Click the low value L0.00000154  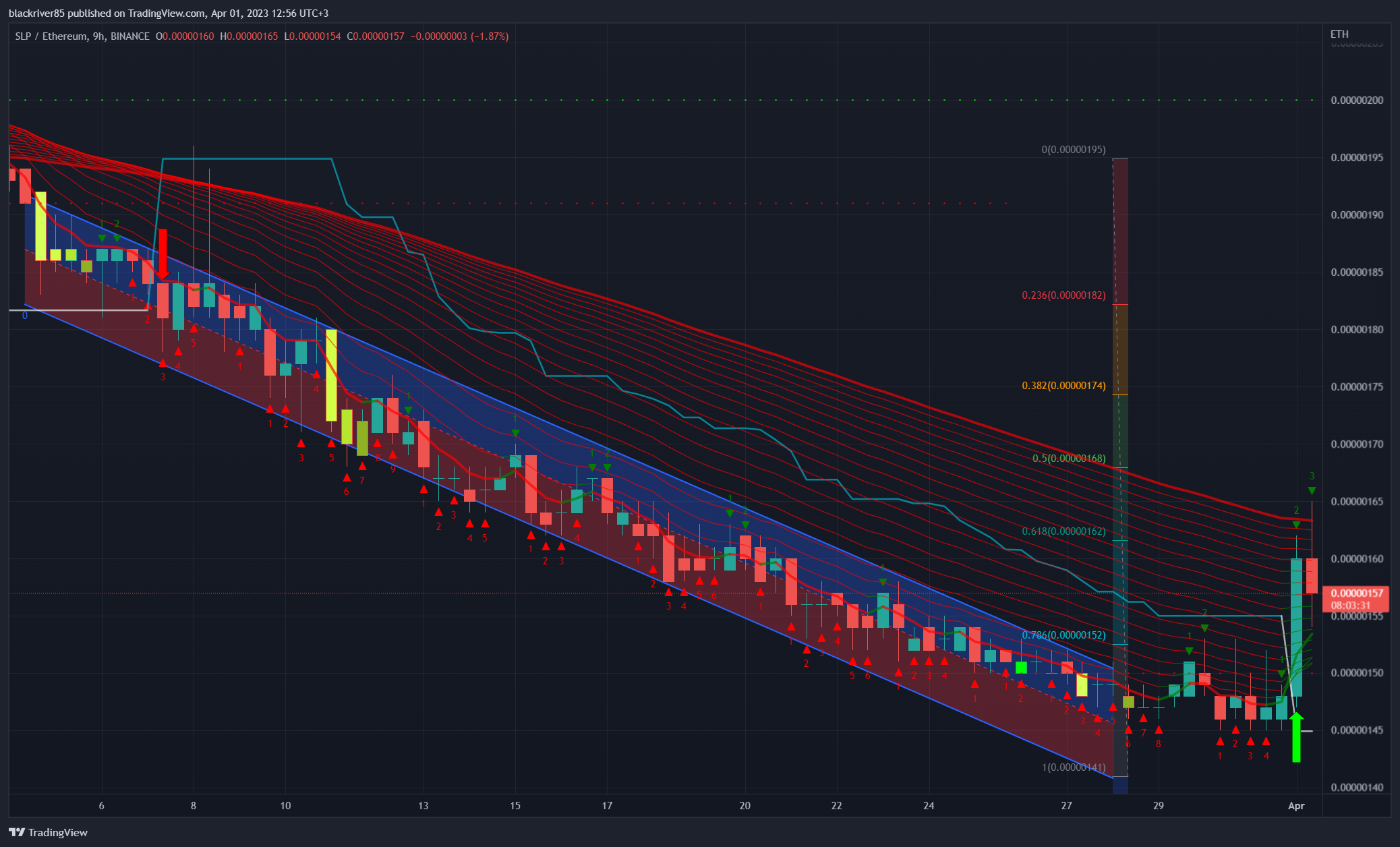[x=312, y=36]
